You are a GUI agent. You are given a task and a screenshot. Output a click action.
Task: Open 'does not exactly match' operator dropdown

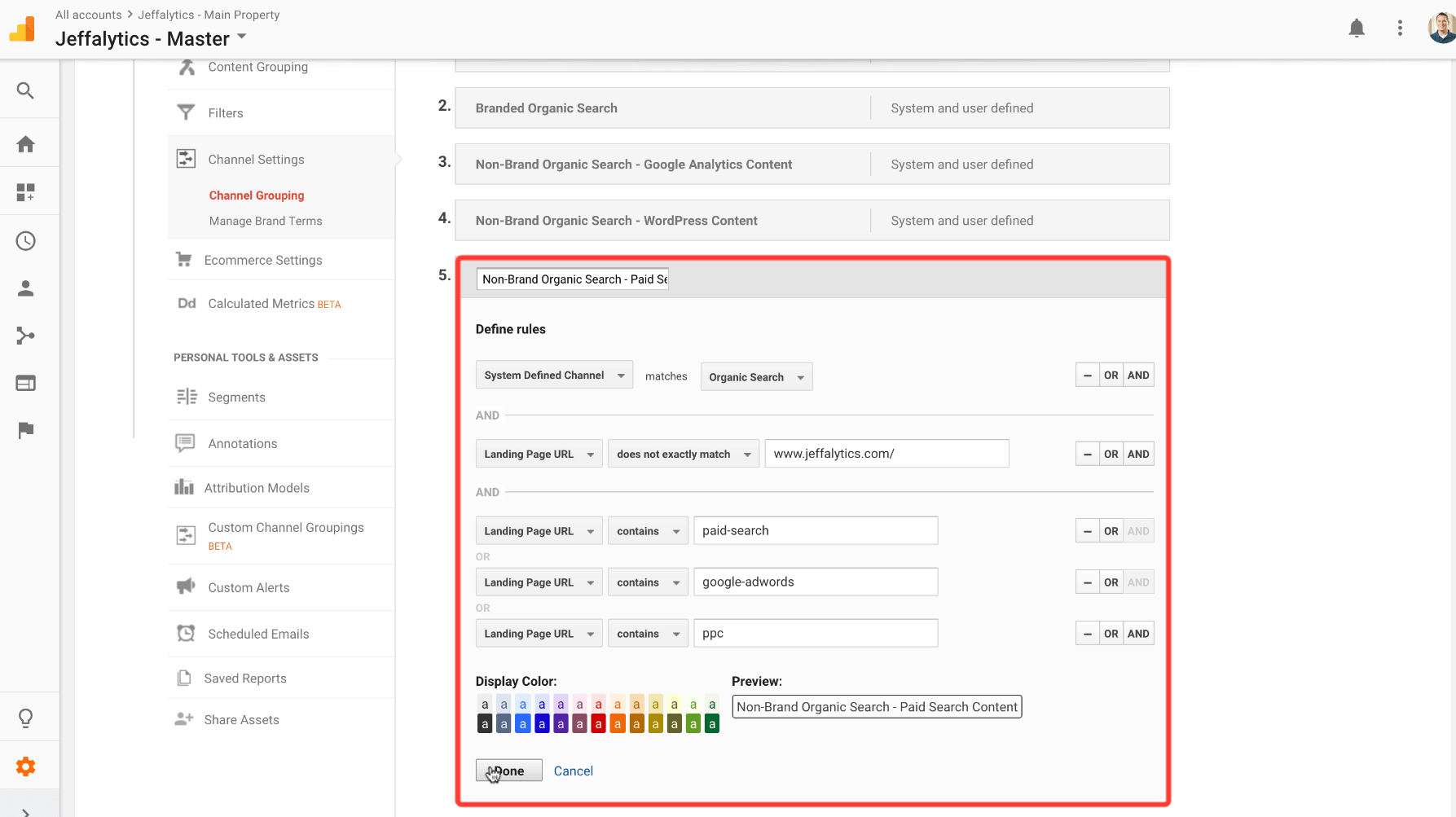pyautogui.click(x=684, y=455)
